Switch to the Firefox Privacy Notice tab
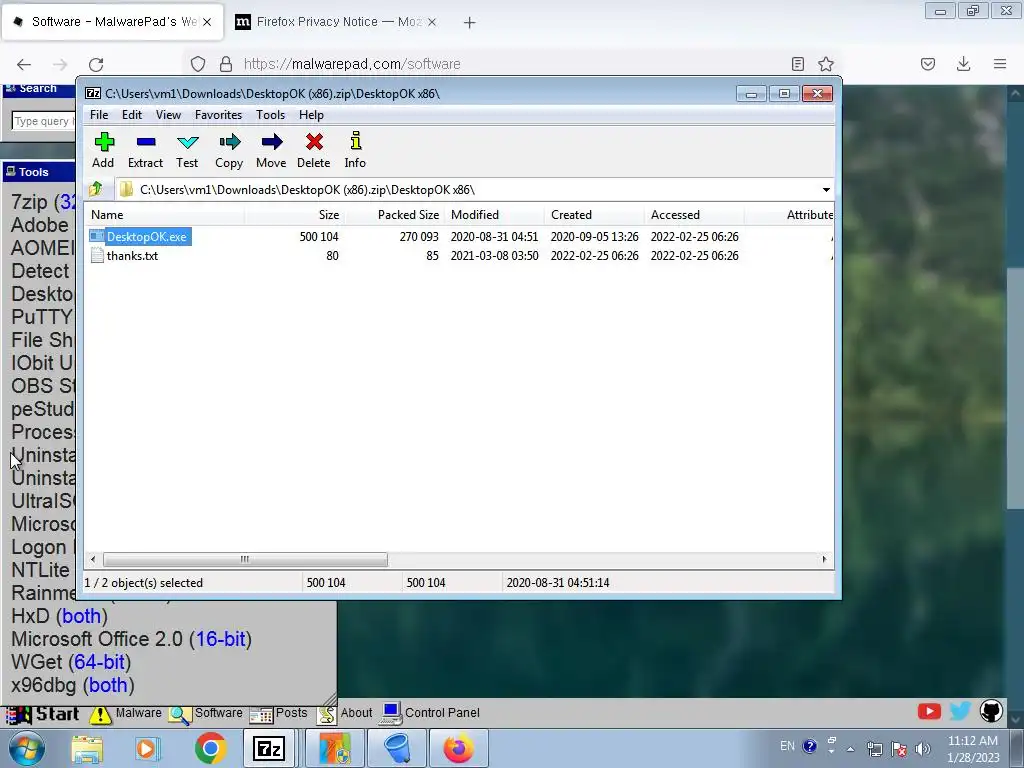 pyautogui.click(x=335, y=22)
